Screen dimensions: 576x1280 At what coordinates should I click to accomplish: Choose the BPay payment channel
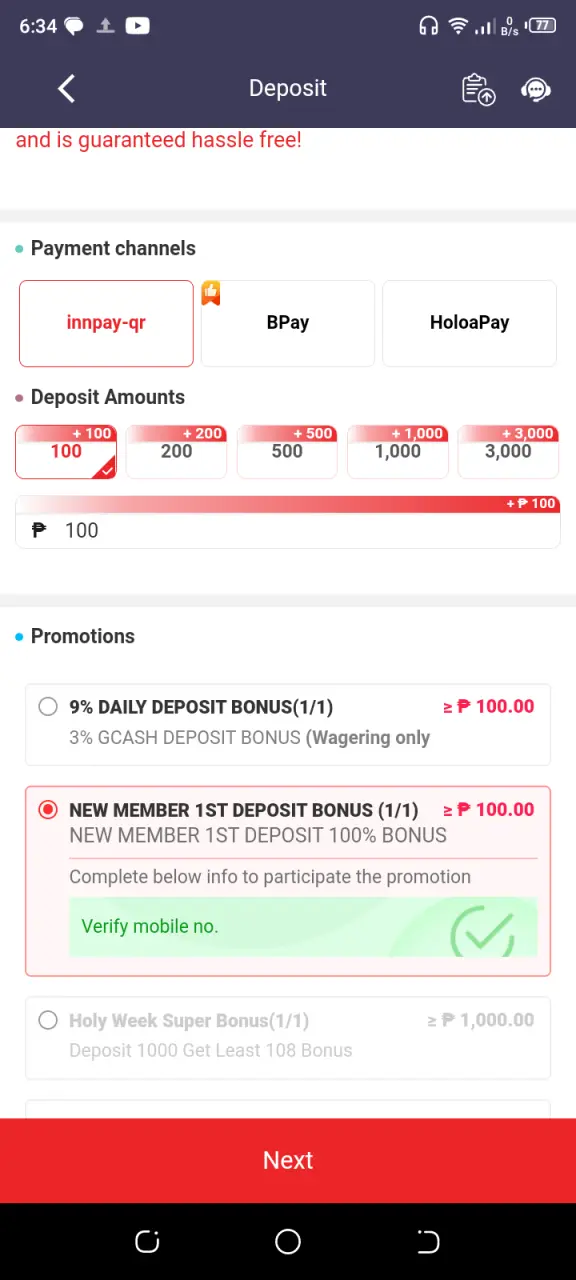coord(288,323)
